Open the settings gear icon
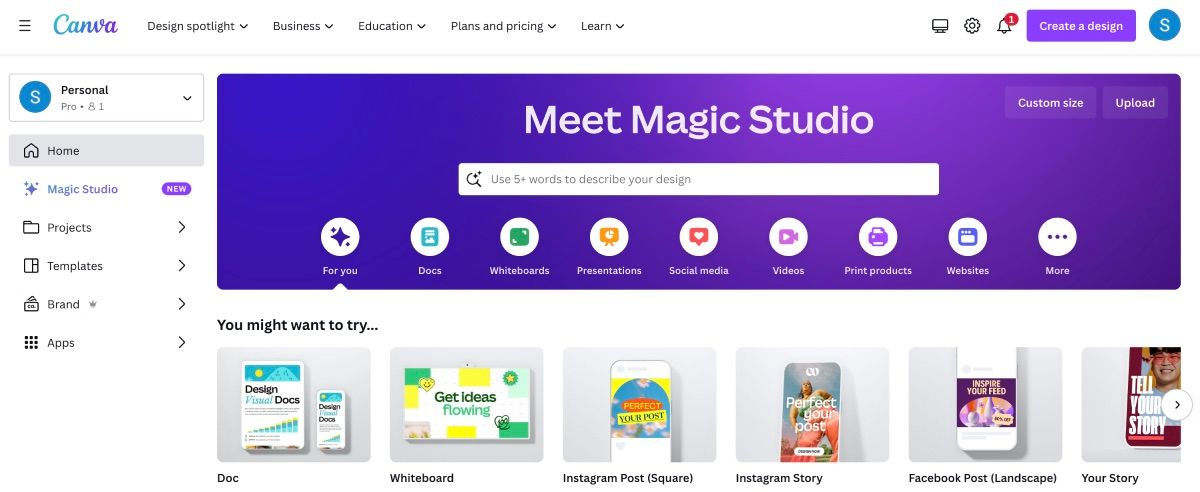 pyautogui.click(x=972, y=26)
